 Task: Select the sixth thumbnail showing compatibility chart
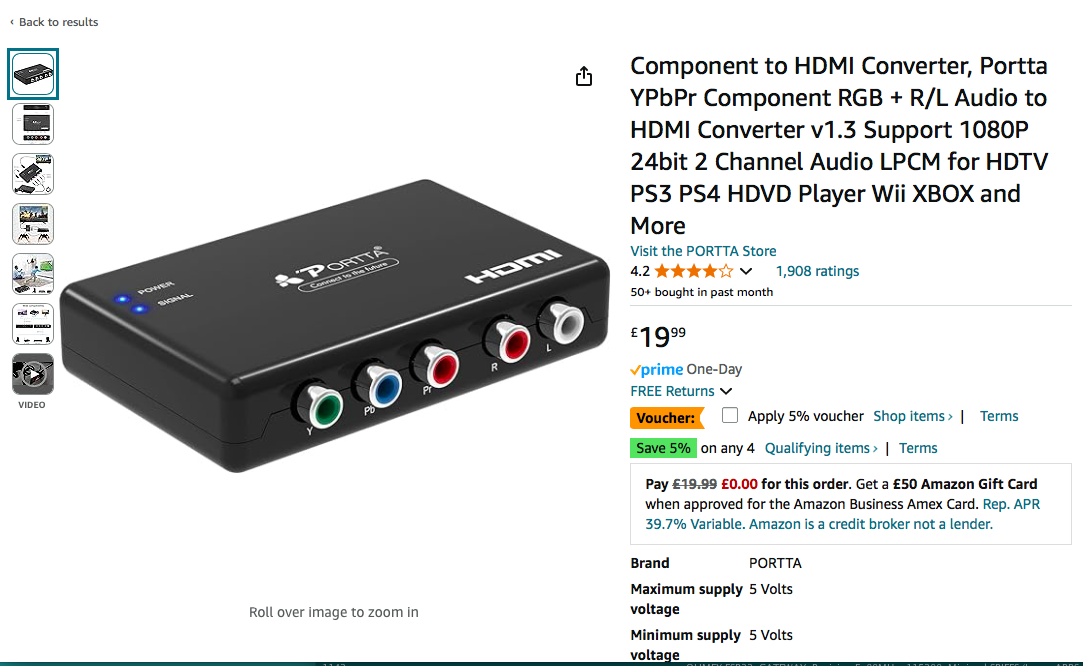32,324
